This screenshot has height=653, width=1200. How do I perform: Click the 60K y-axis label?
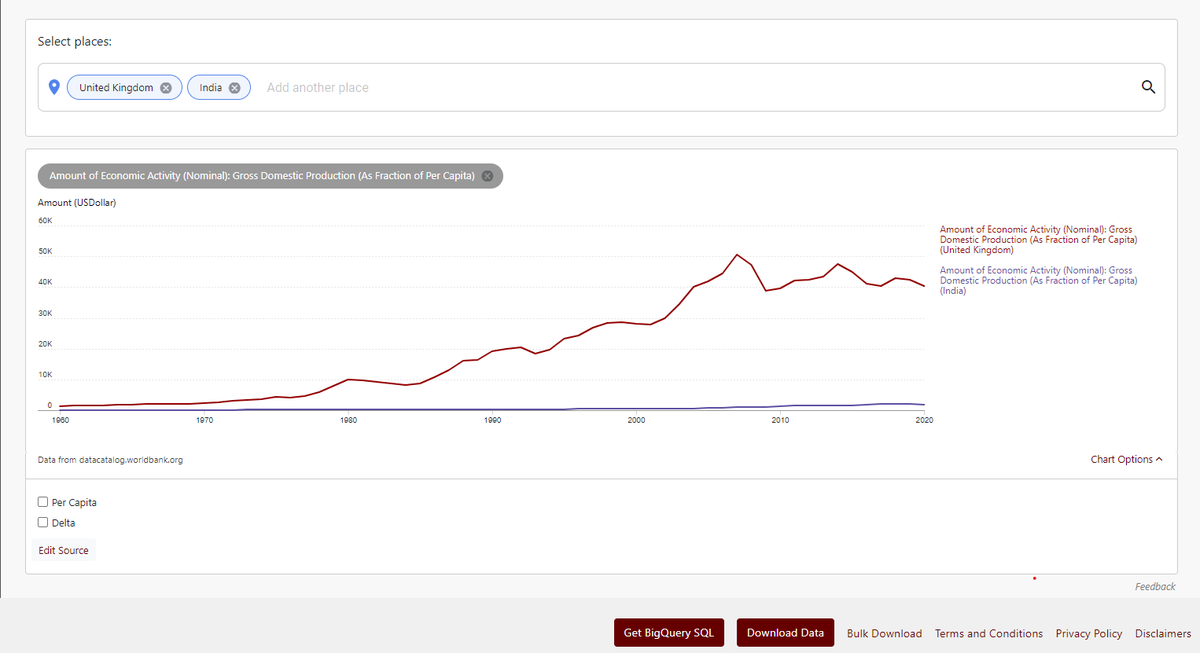(x=45, y=220)
